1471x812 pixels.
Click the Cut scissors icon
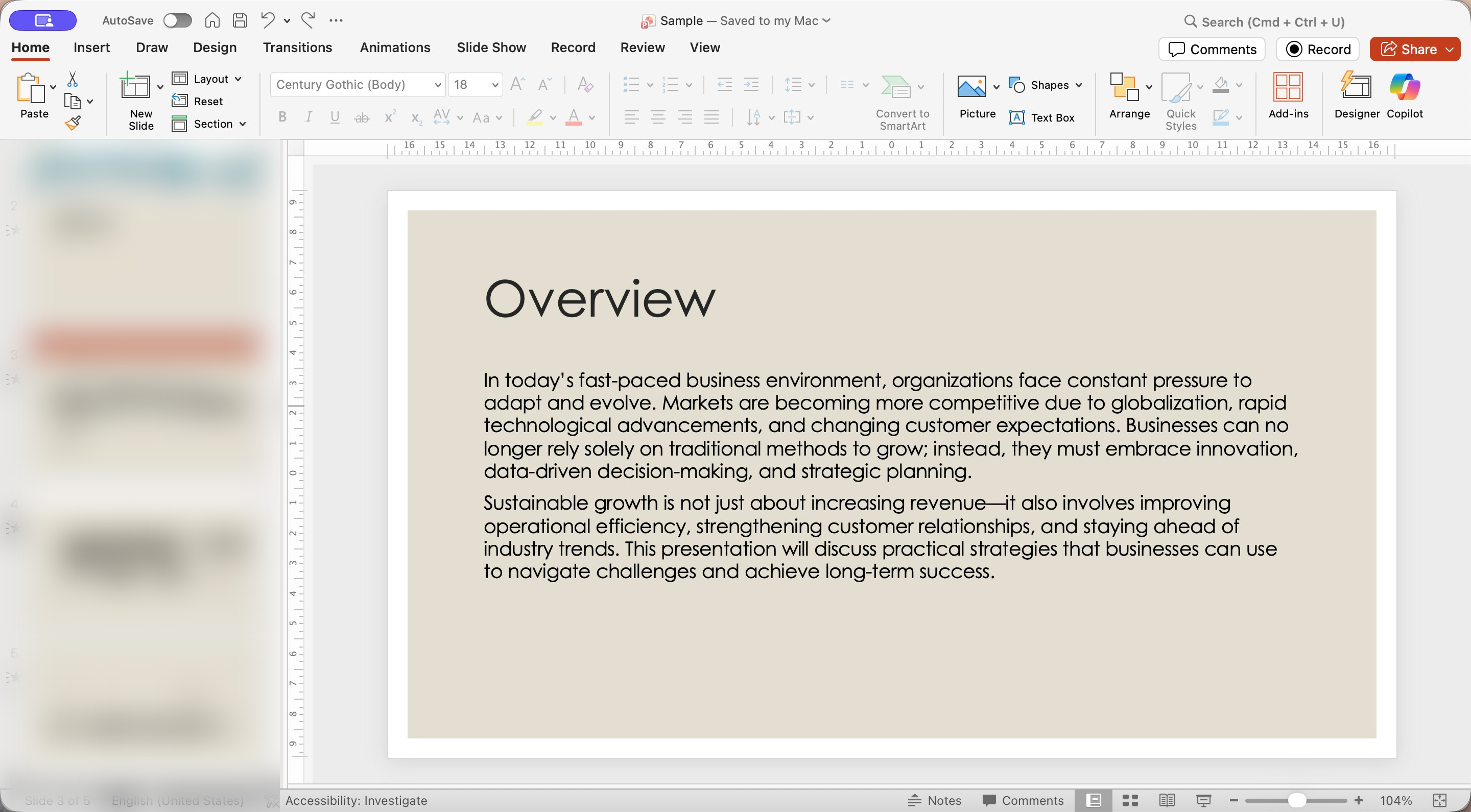pyautogui.click(x=73, y=79)
